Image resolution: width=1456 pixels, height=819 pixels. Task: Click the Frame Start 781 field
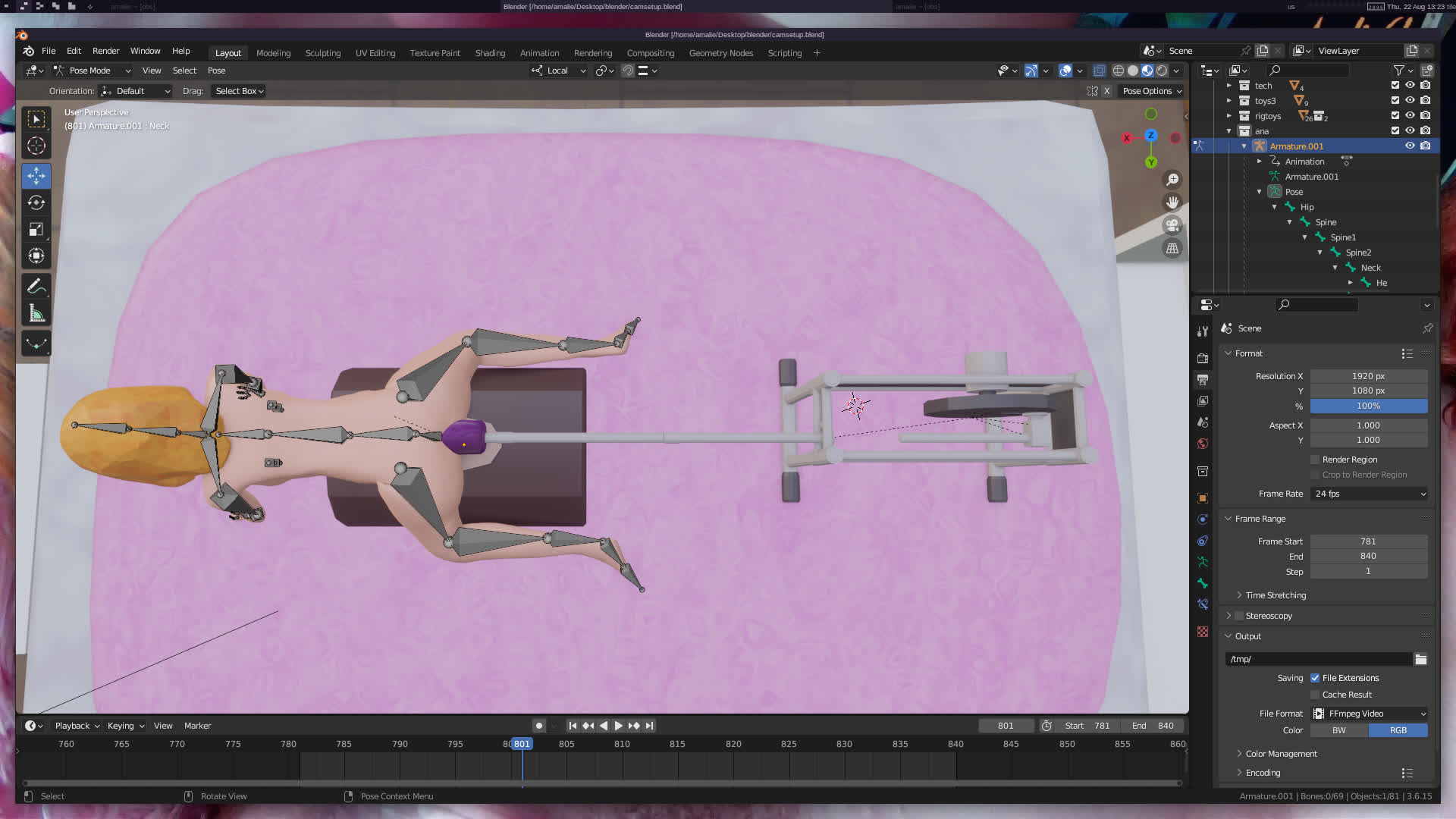(1368, 541)
